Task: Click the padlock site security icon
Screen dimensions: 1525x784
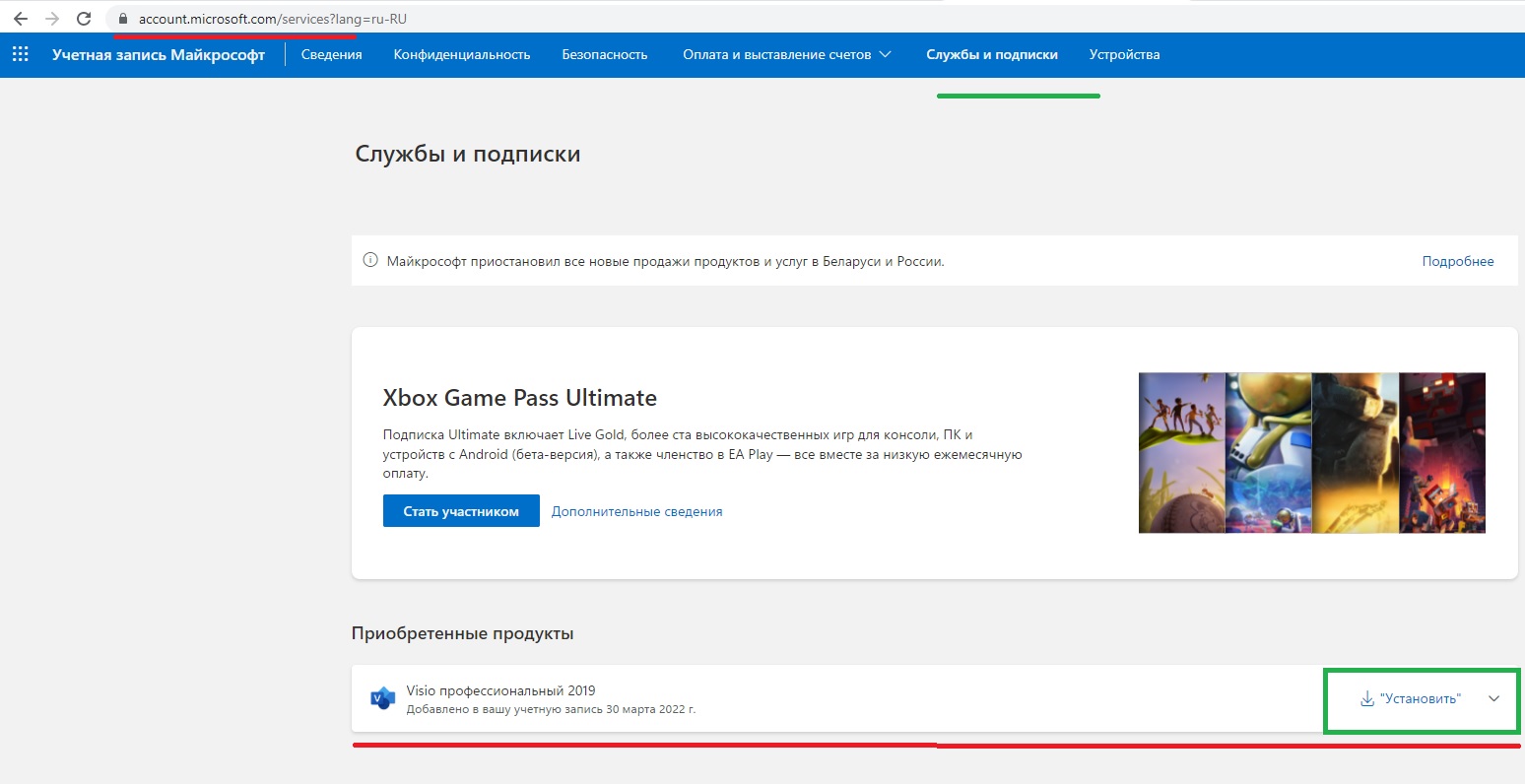Action: tap(123, 19)
